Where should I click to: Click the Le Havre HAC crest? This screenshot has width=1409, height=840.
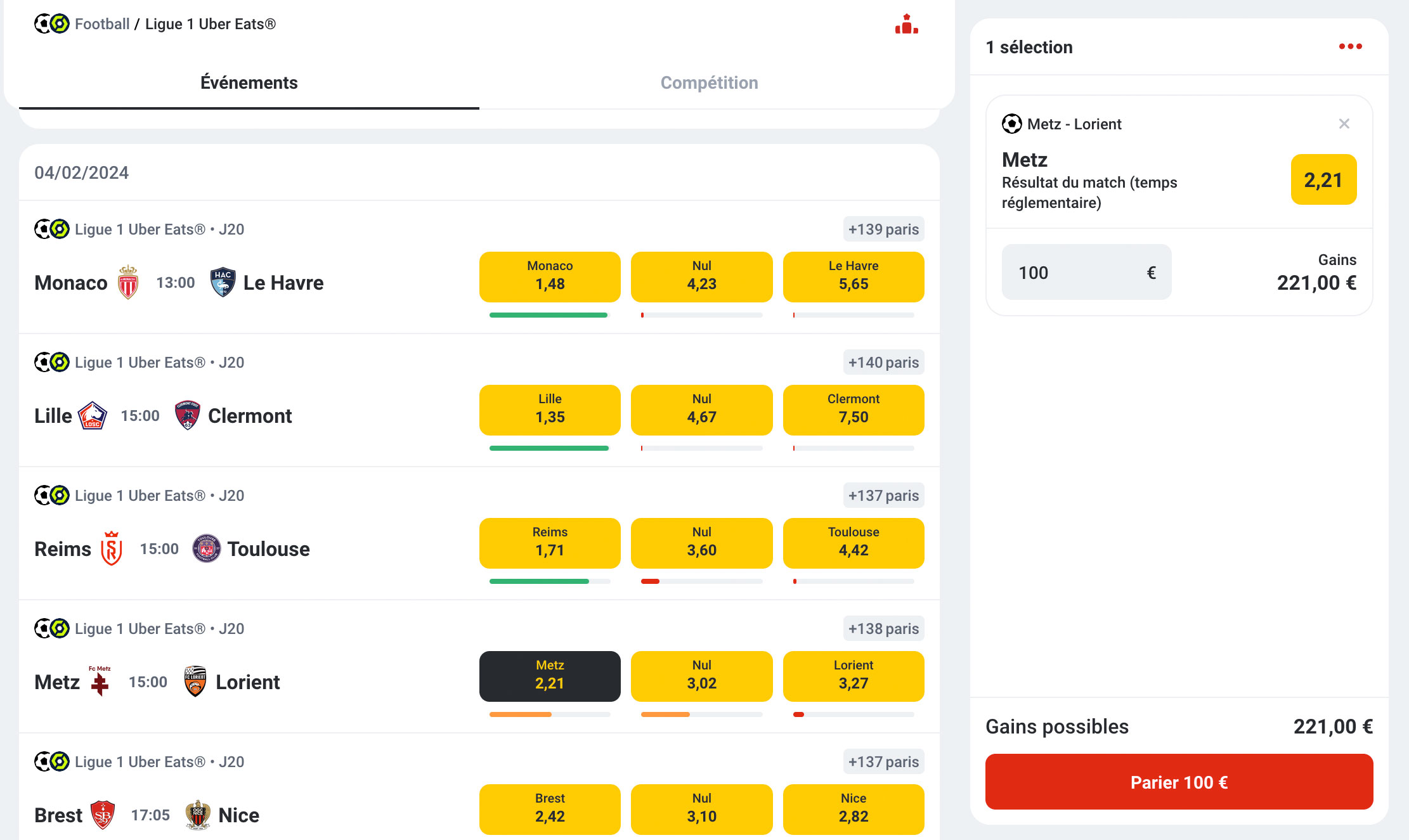click(x=223, y=282)
